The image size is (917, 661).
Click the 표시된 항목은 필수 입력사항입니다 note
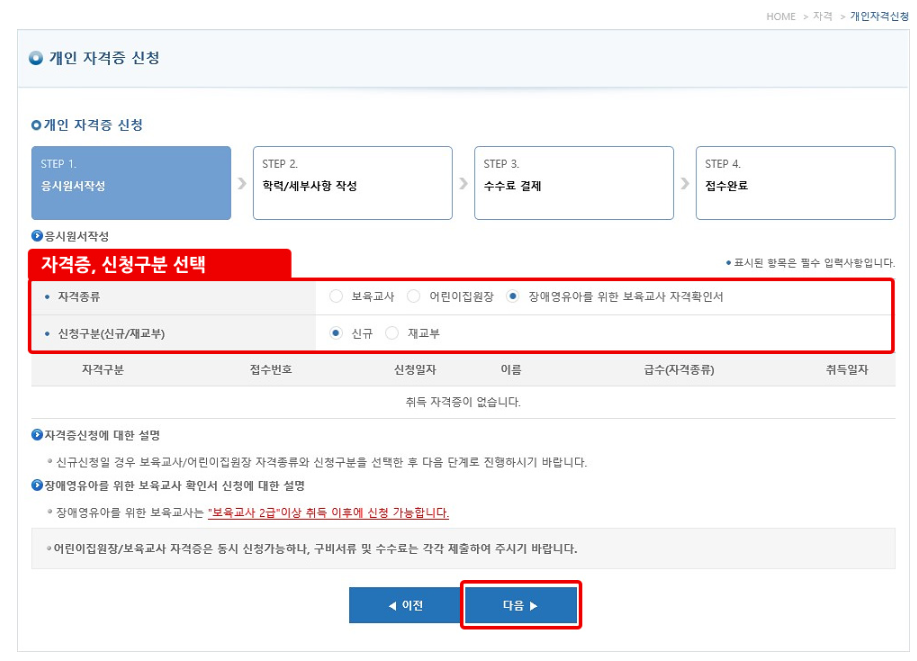tap(814, 263)
